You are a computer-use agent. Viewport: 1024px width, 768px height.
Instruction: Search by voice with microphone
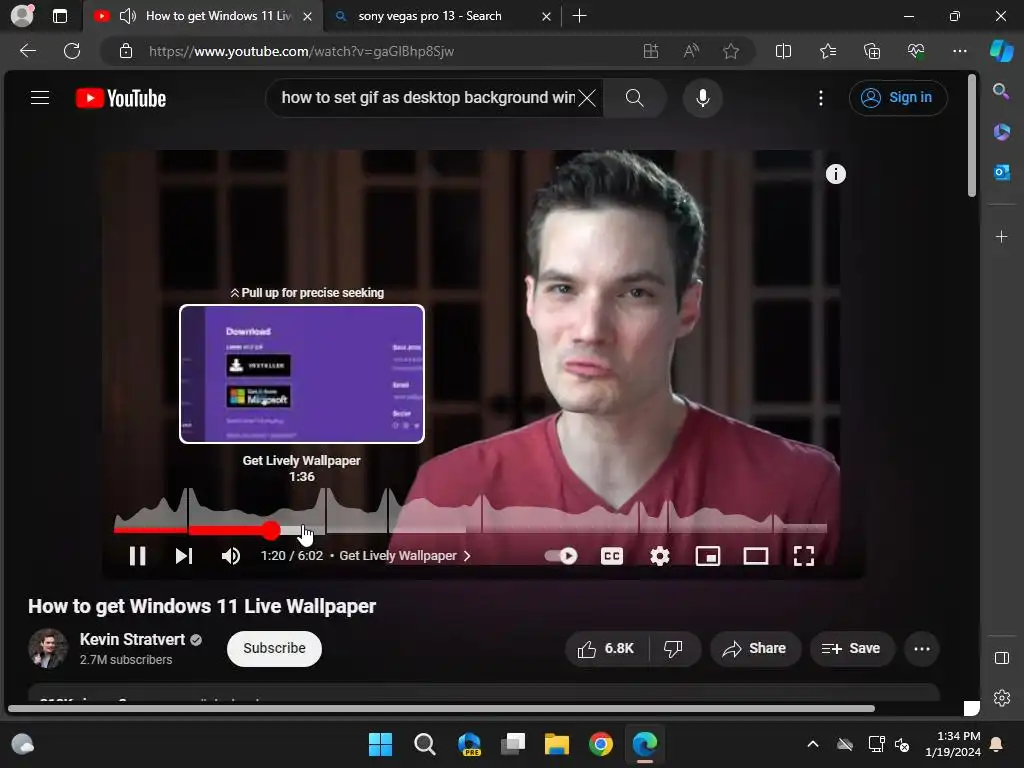pos(703,98)
